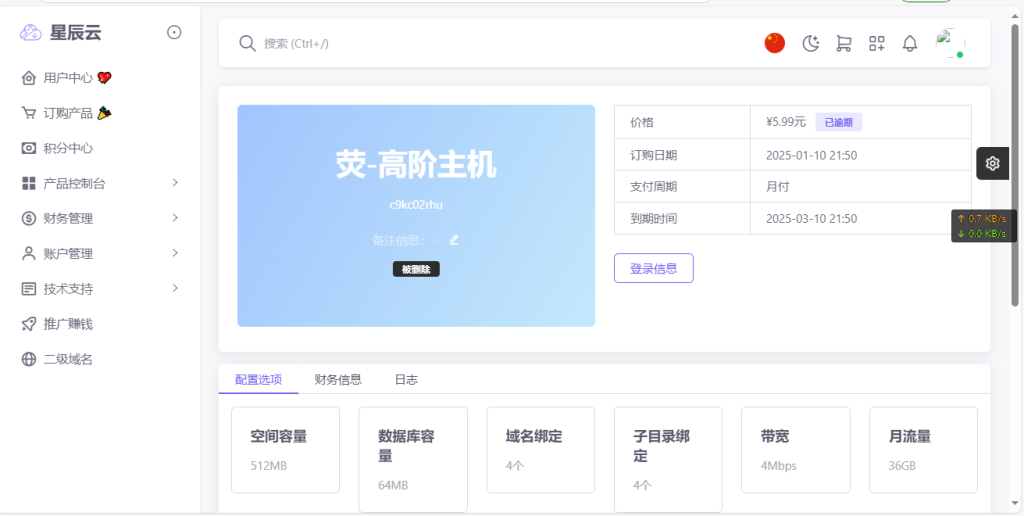Toggle the sidebar pin circle icon
Viewport: 1024px width, 516px height.
click(174, 32)
